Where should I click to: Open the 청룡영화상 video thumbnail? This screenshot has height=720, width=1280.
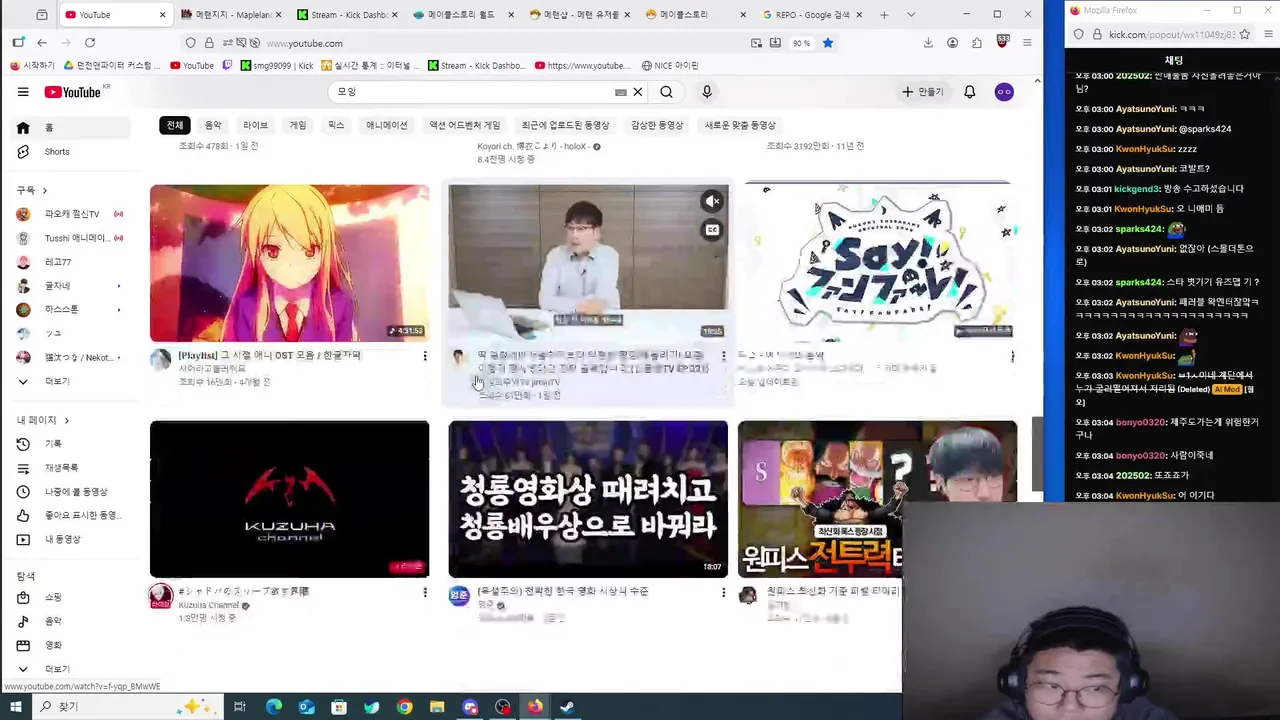coord(588,499)
